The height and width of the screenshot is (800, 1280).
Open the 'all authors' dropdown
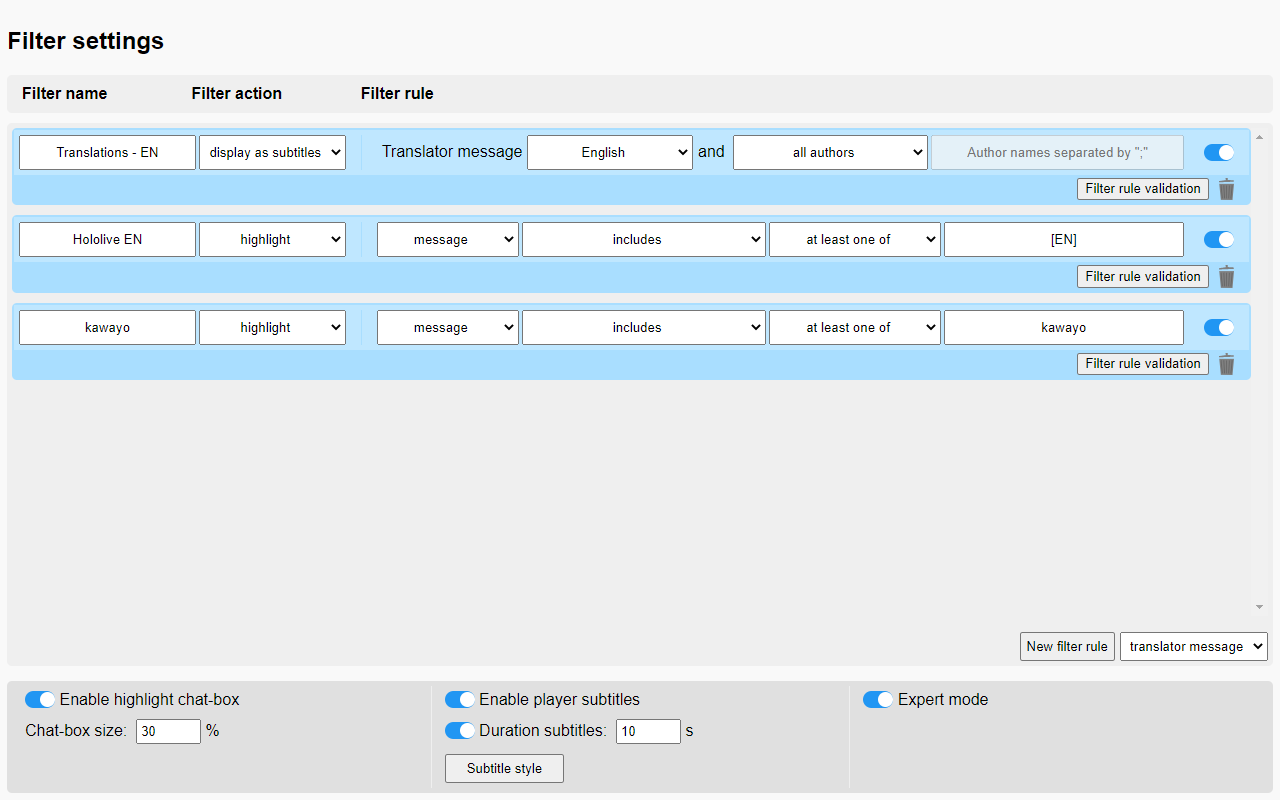pyautogui.click(x=830, y=153)
